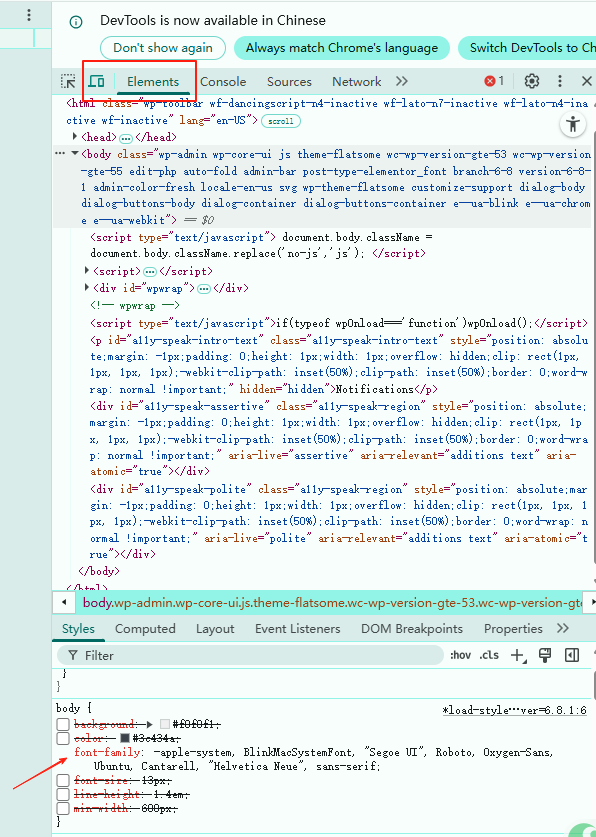Click the new style rule plus icon
The image size is (596, 837).
click(518, 656)
